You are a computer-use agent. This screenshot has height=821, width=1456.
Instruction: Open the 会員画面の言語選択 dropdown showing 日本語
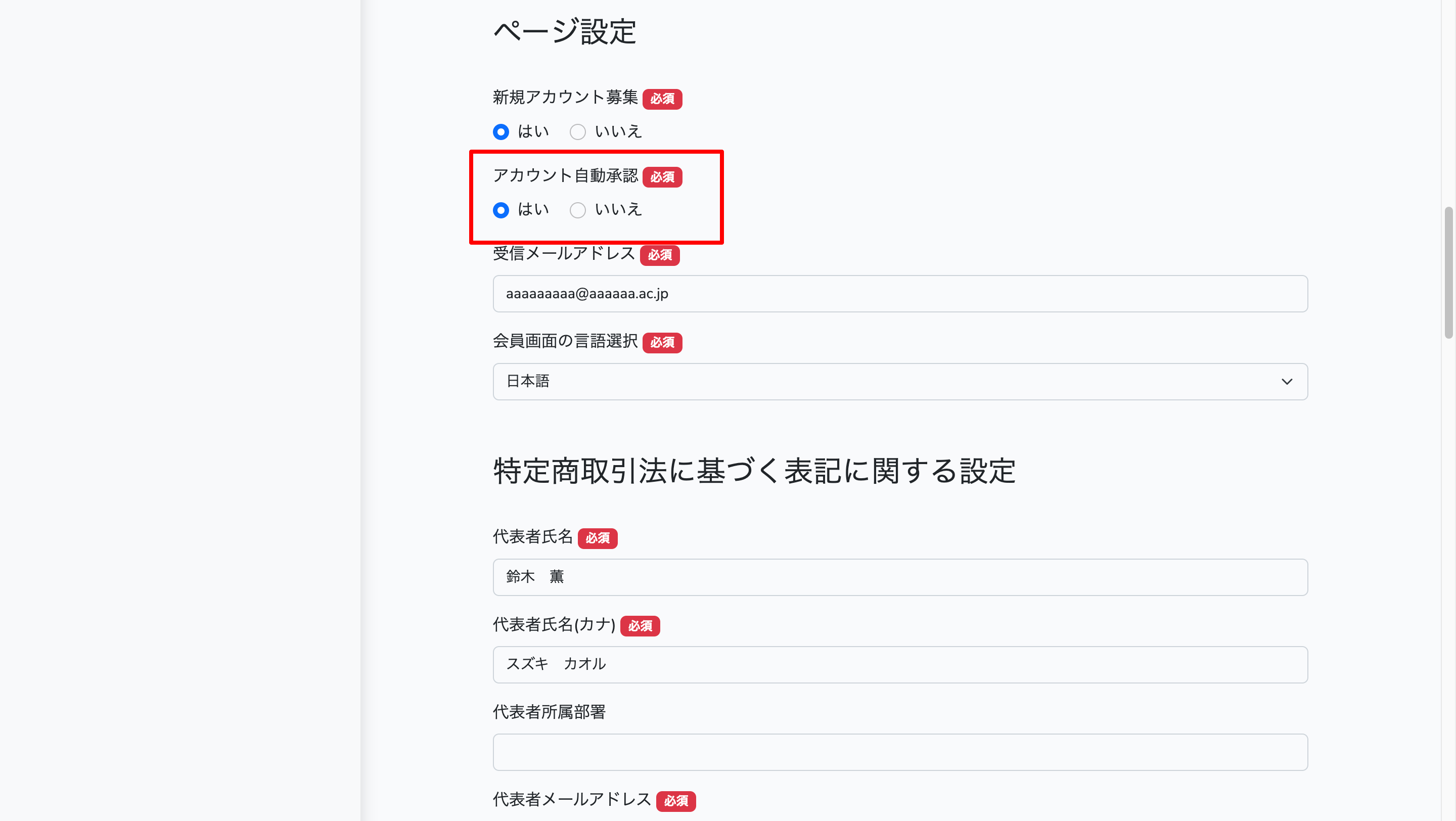(x=900, y=381)
